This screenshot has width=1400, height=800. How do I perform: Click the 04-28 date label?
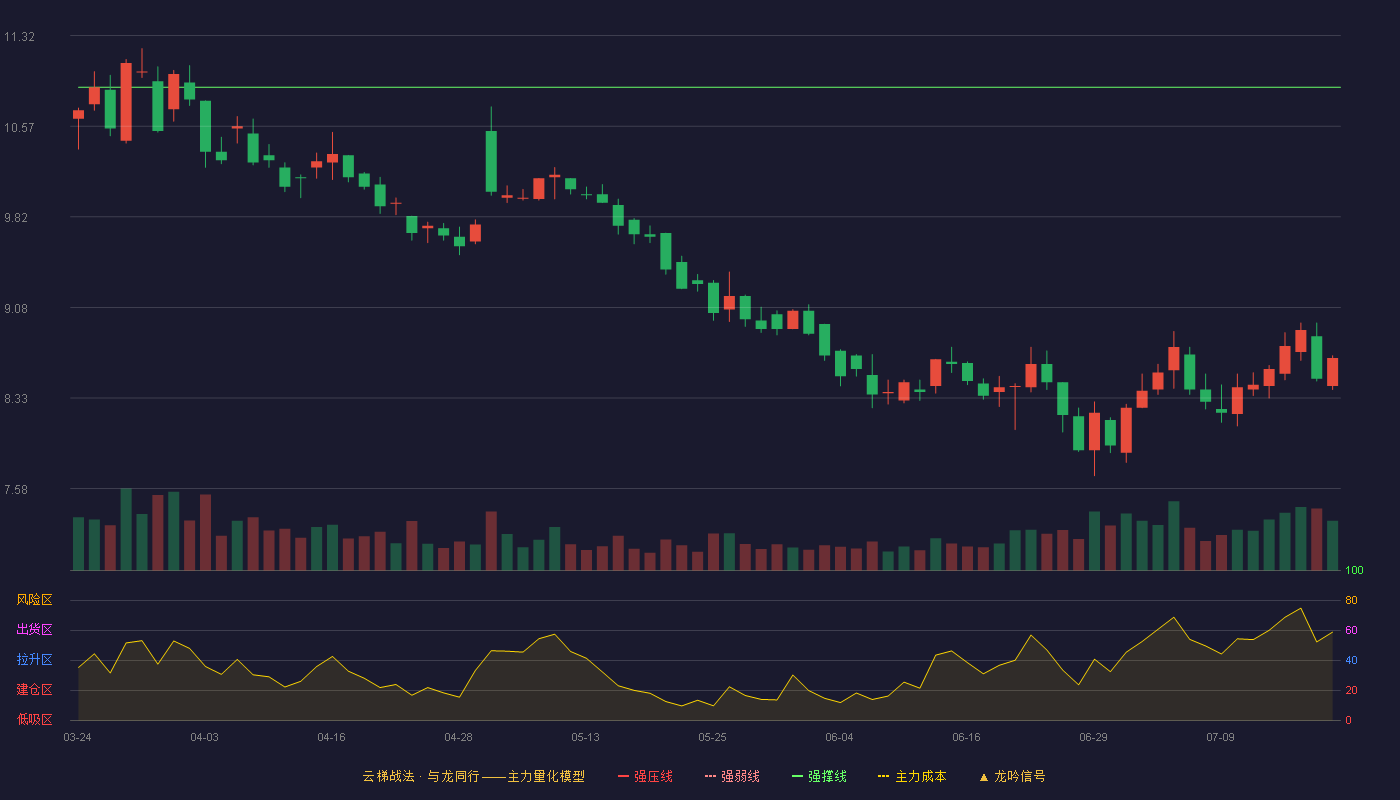tap(458, 737)
